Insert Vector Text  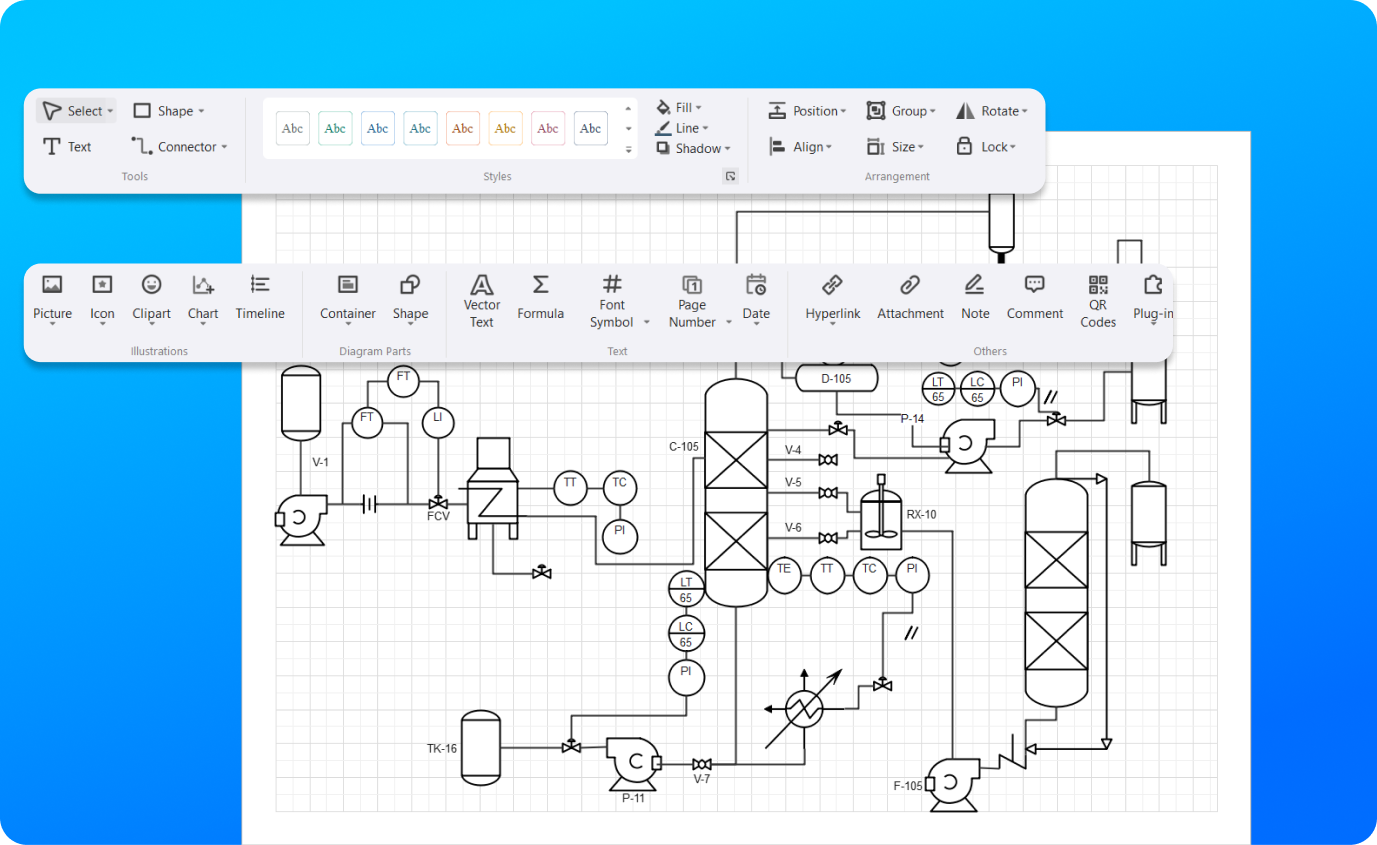tap(482, 302)
